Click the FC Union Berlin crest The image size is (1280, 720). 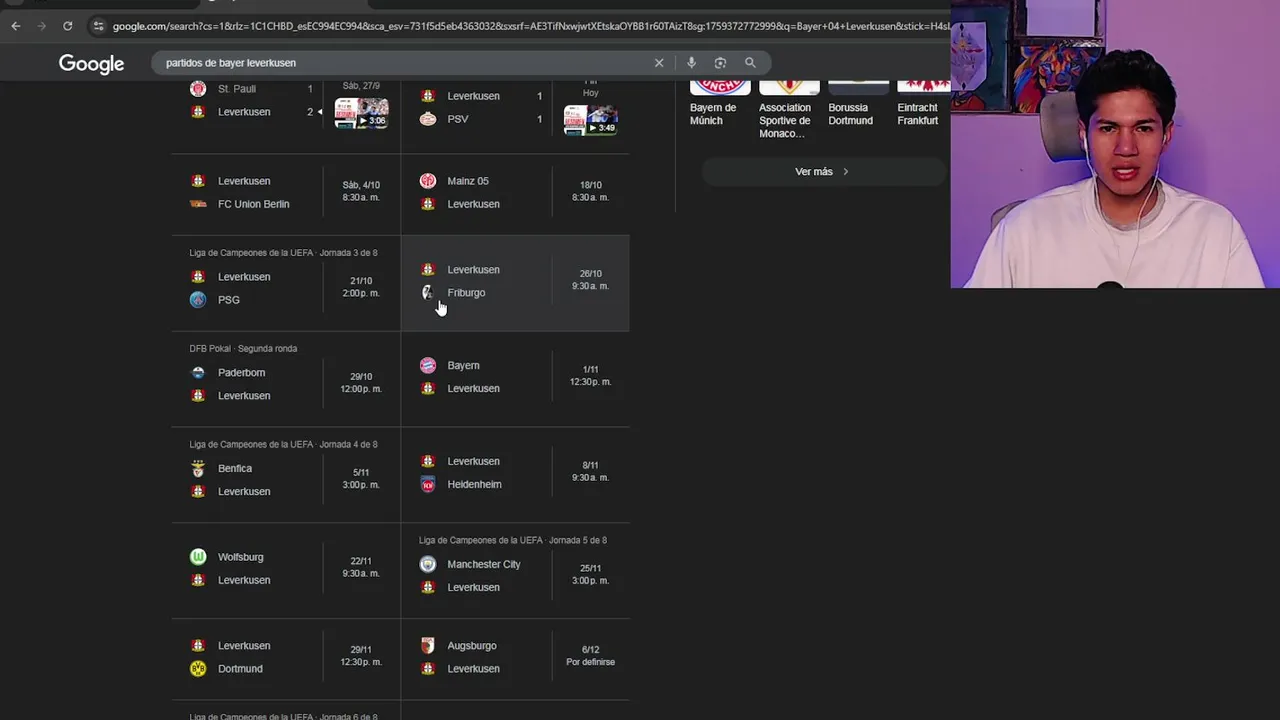pyautogui.click(x=198, y=204)
